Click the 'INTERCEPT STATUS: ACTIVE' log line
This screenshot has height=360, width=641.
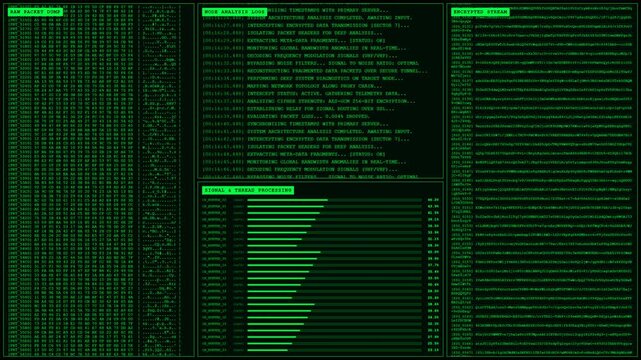click(305, 94)
